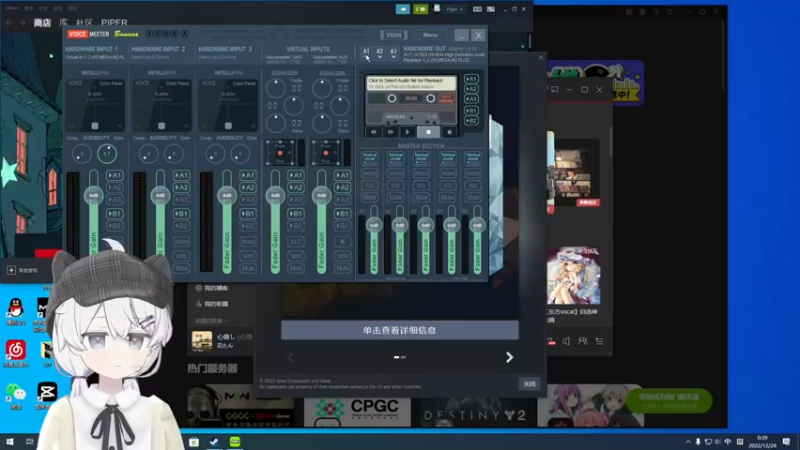Stop the Voicemeeter cassette playback
Screen dimensions: 800x450
pyautogui.click(x=428, y=132)
